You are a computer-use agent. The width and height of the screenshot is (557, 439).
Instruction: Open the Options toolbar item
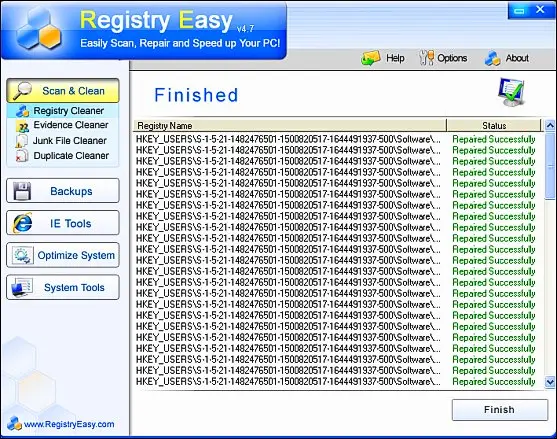point(443,58)
